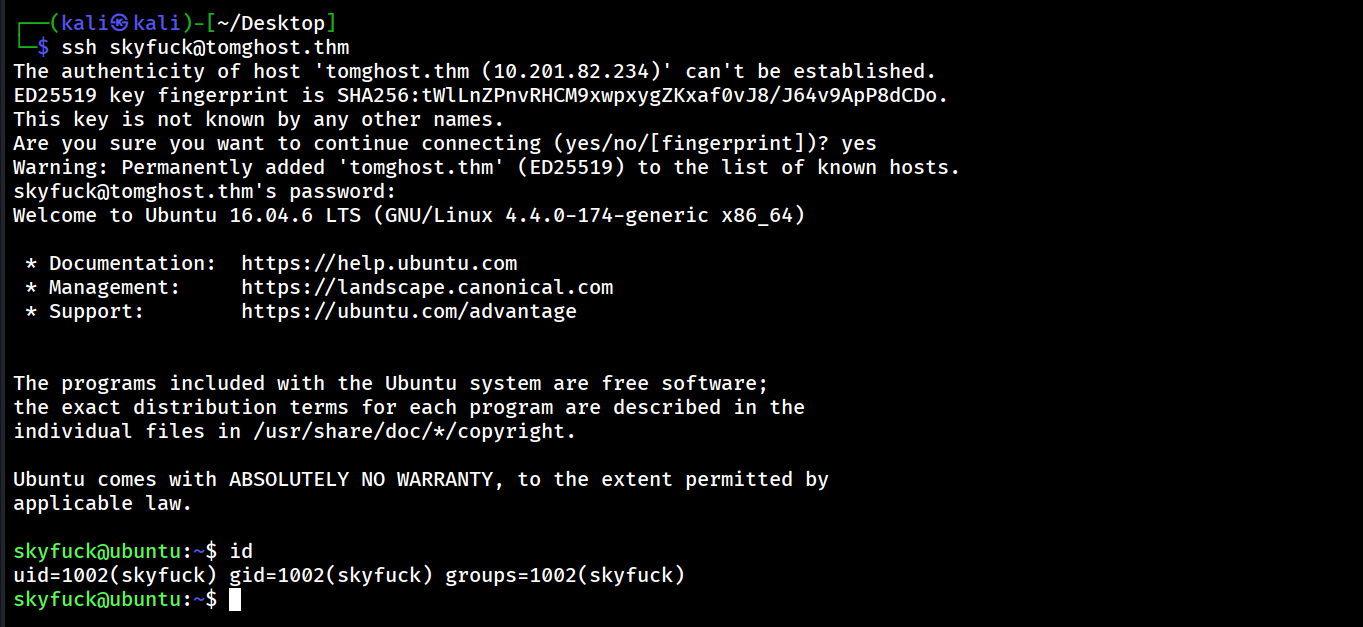Screen dimensions: 1363x627
Task: Follow the ubuntu.com/advantage support link
Action: tap(409, 312)
